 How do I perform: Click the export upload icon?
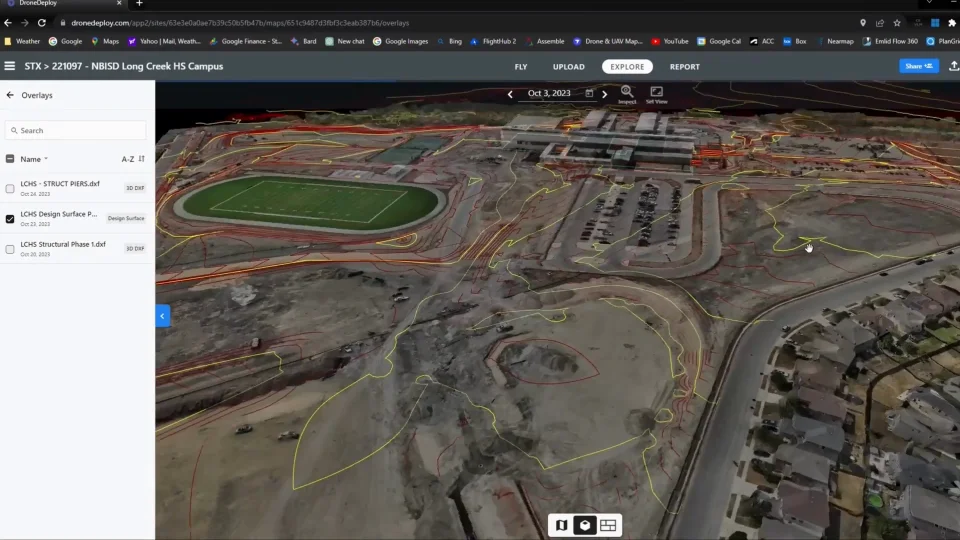(953, 66)
